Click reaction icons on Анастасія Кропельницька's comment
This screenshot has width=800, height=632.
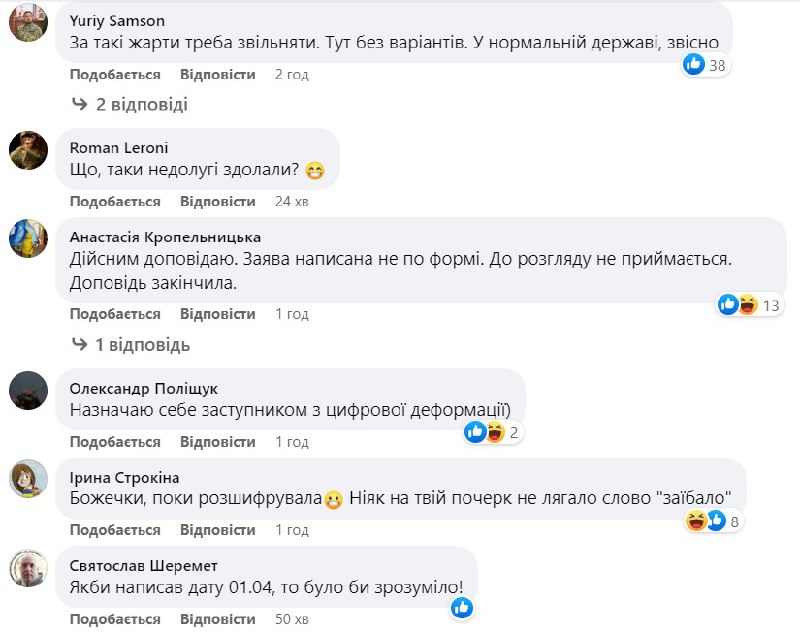[x=737, y=305]
